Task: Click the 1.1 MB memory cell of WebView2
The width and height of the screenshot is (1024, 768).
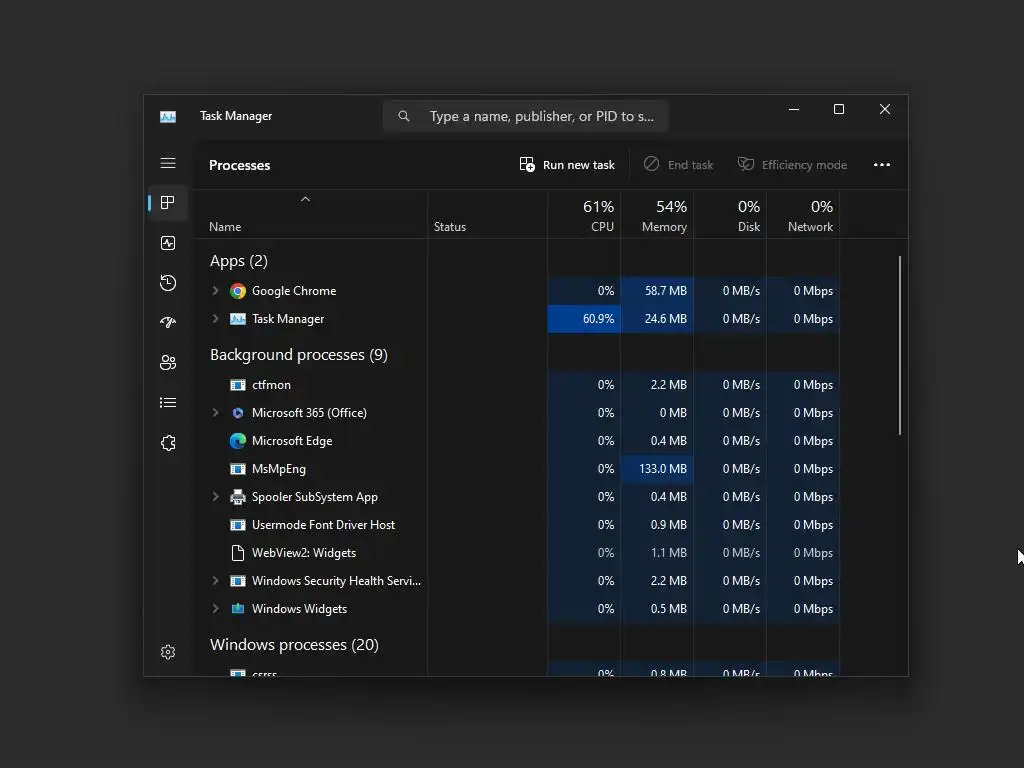Action: click(x=658, y=552)
